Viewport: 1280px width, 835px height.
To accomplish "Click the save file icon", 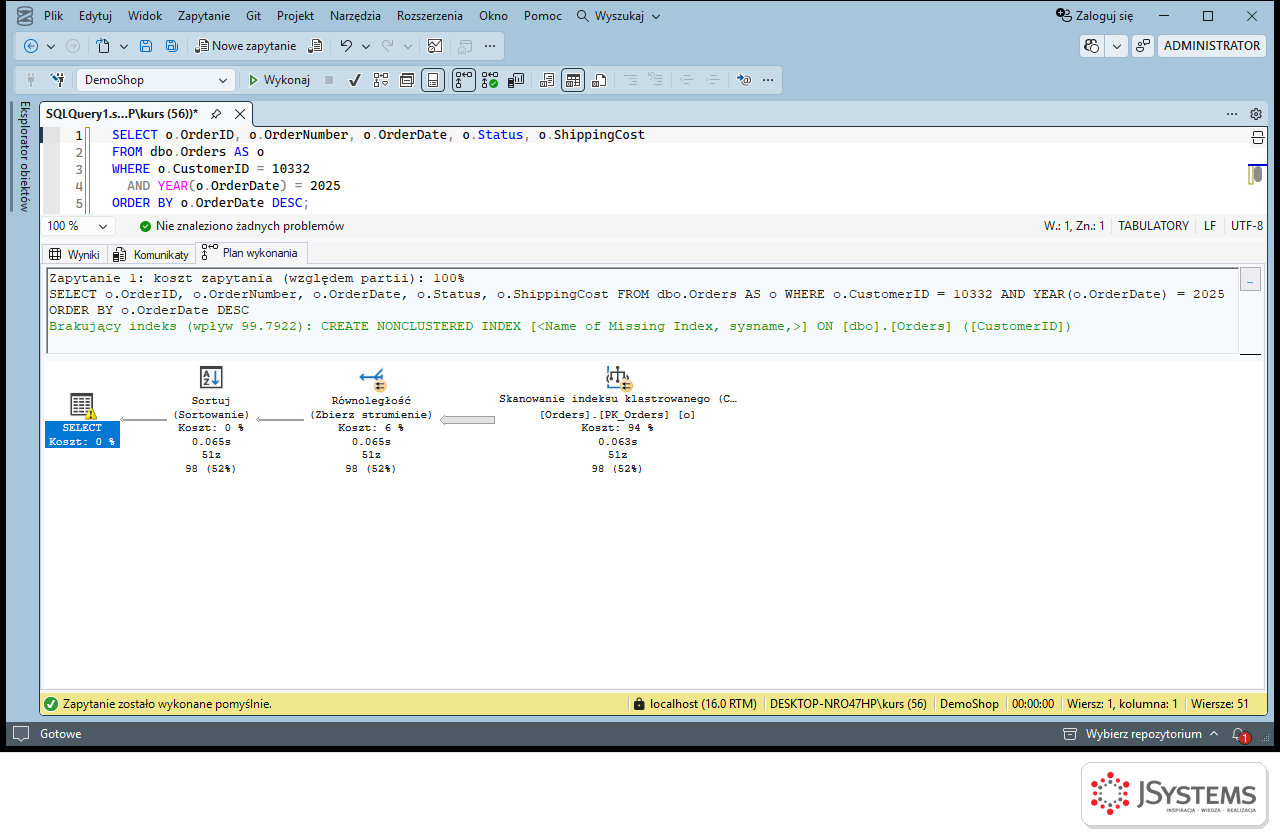I will (146, 46).
